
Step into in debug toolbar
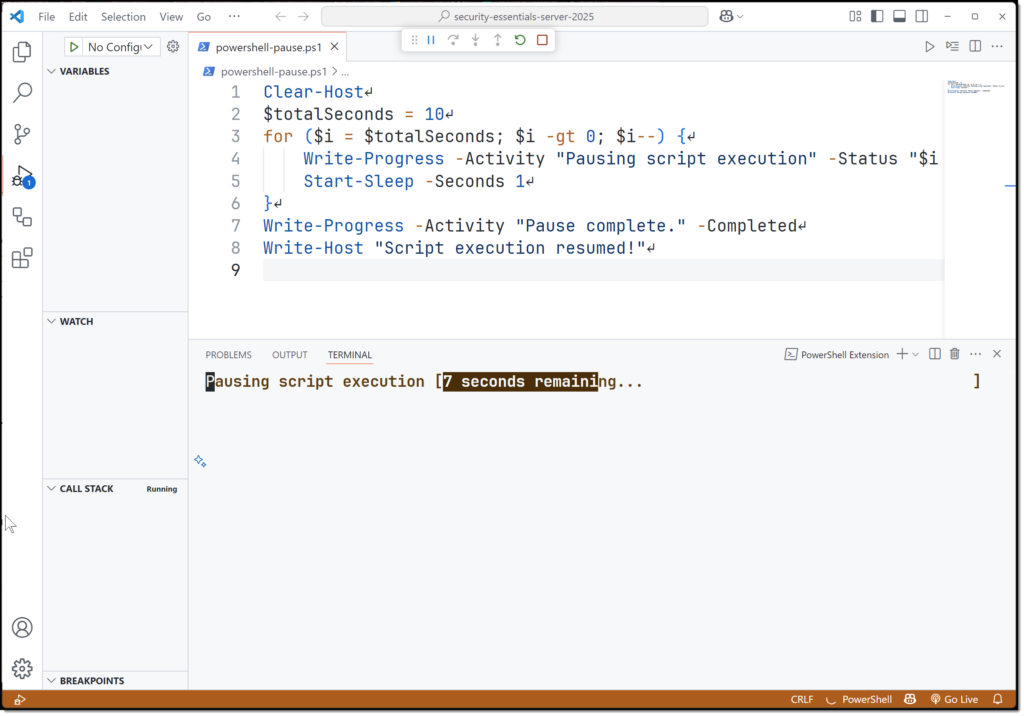click(475, 40)
